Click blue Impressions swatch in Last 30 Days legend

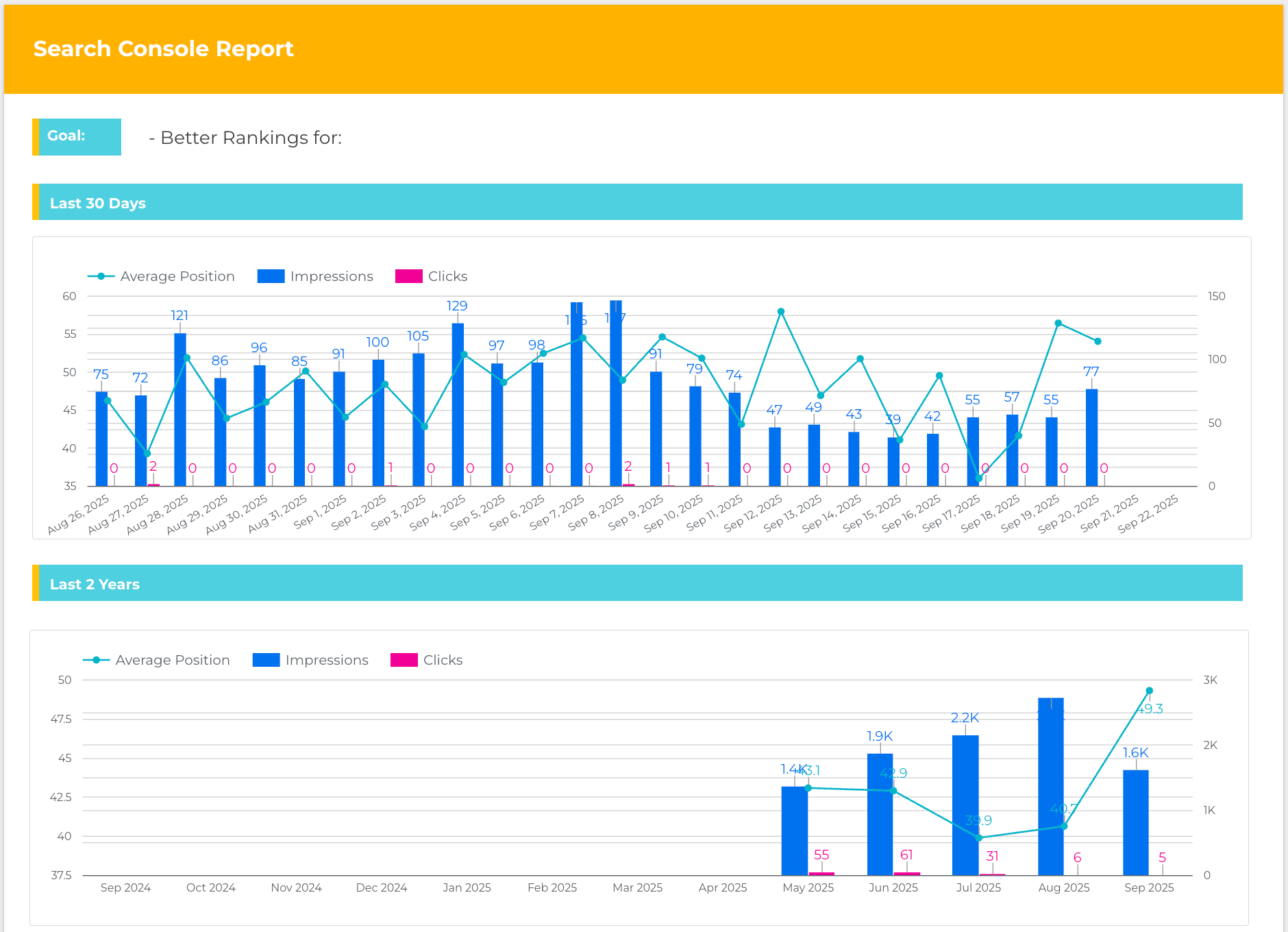[x=271, y=276]
